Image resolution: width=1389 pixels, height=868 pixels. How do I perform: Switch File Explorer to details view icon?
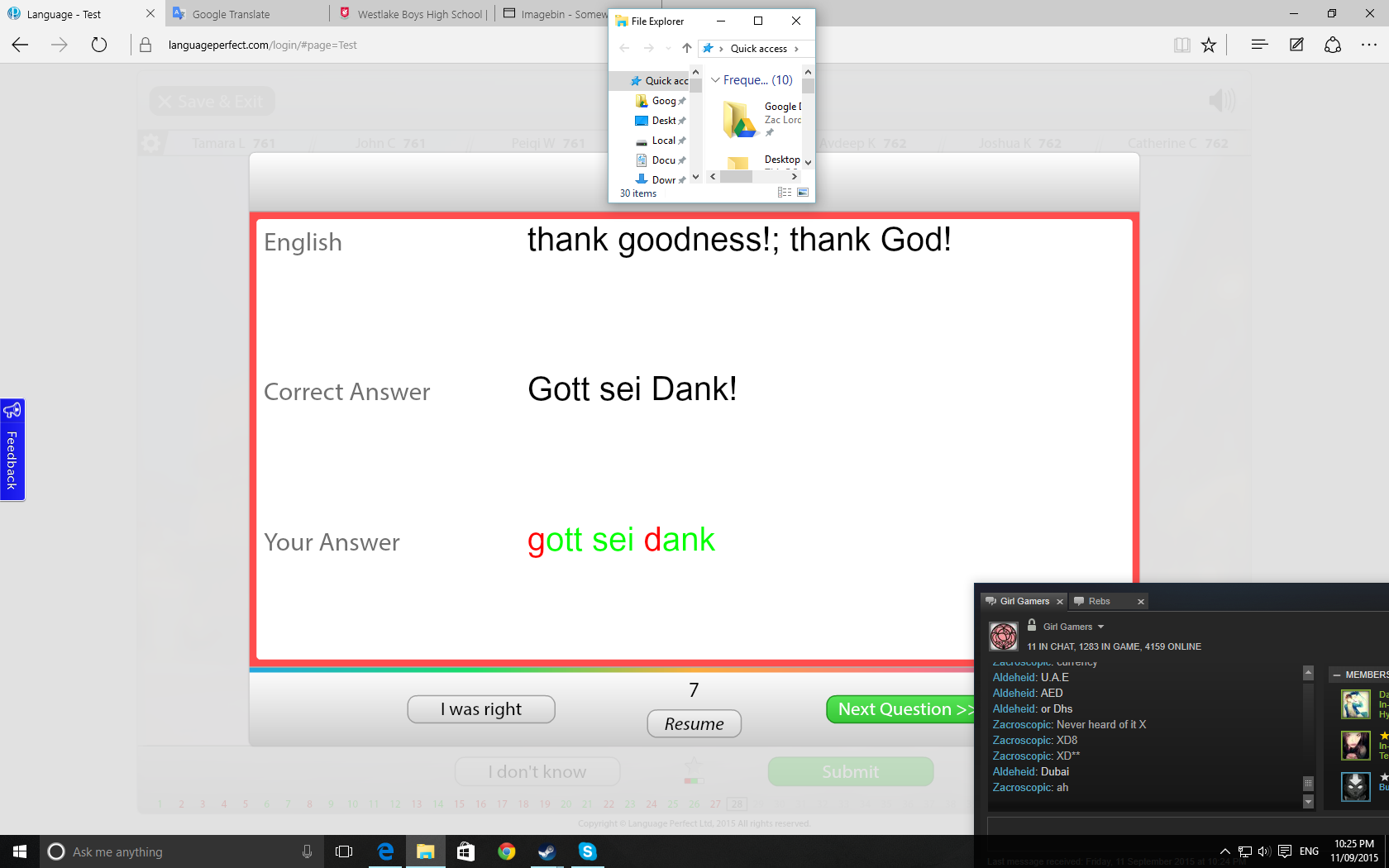[785, 193]
